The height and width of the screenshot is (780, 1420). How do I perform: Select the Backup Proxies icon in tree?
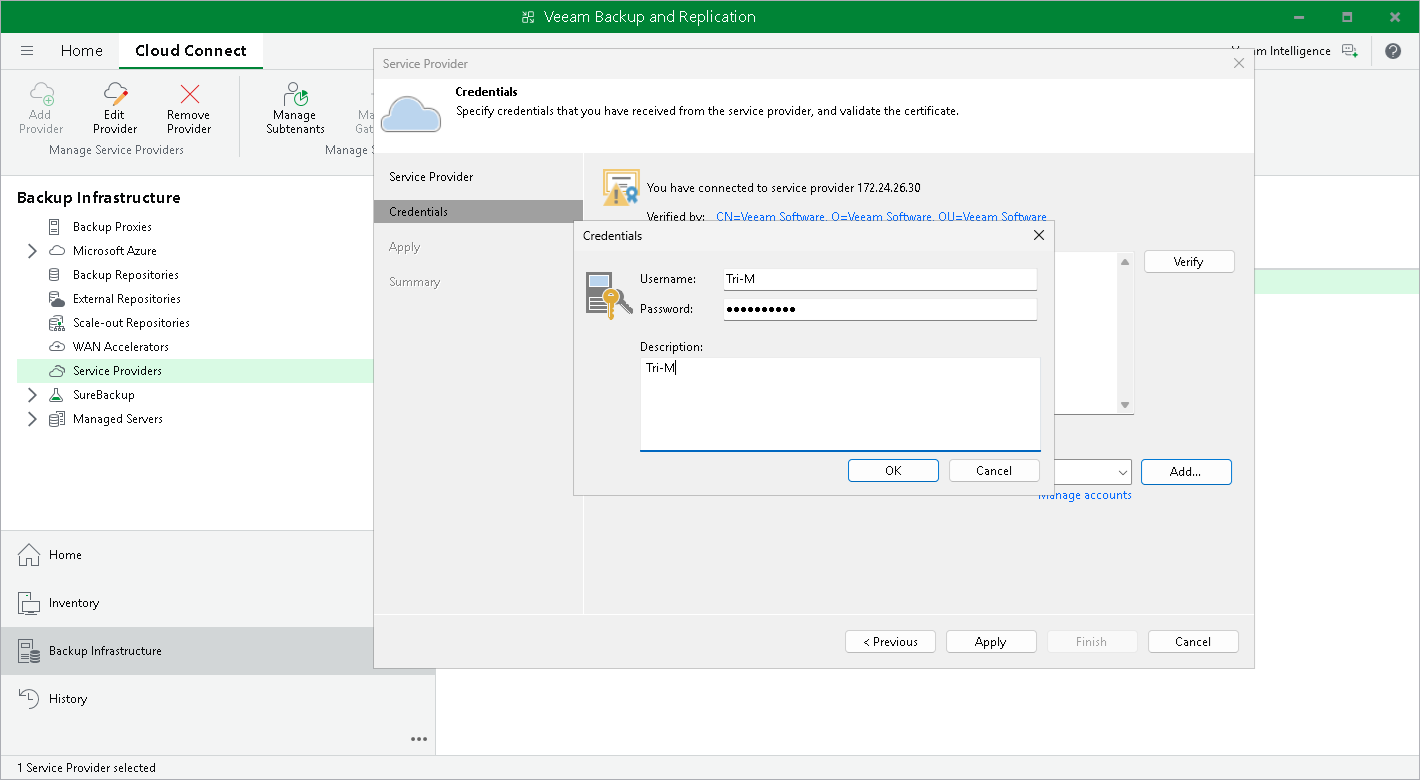(57, 227)
